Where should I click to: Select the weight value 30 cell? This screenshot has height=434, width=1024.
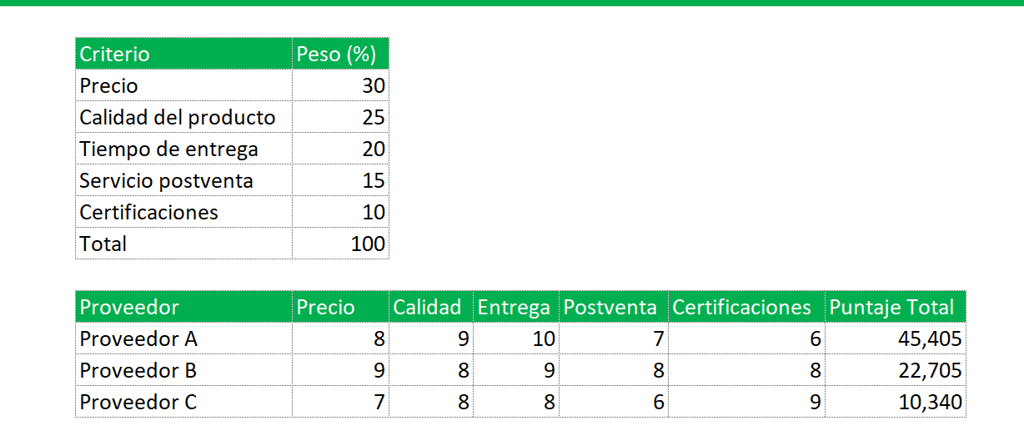pyautogui.click(x=340, y=87)
